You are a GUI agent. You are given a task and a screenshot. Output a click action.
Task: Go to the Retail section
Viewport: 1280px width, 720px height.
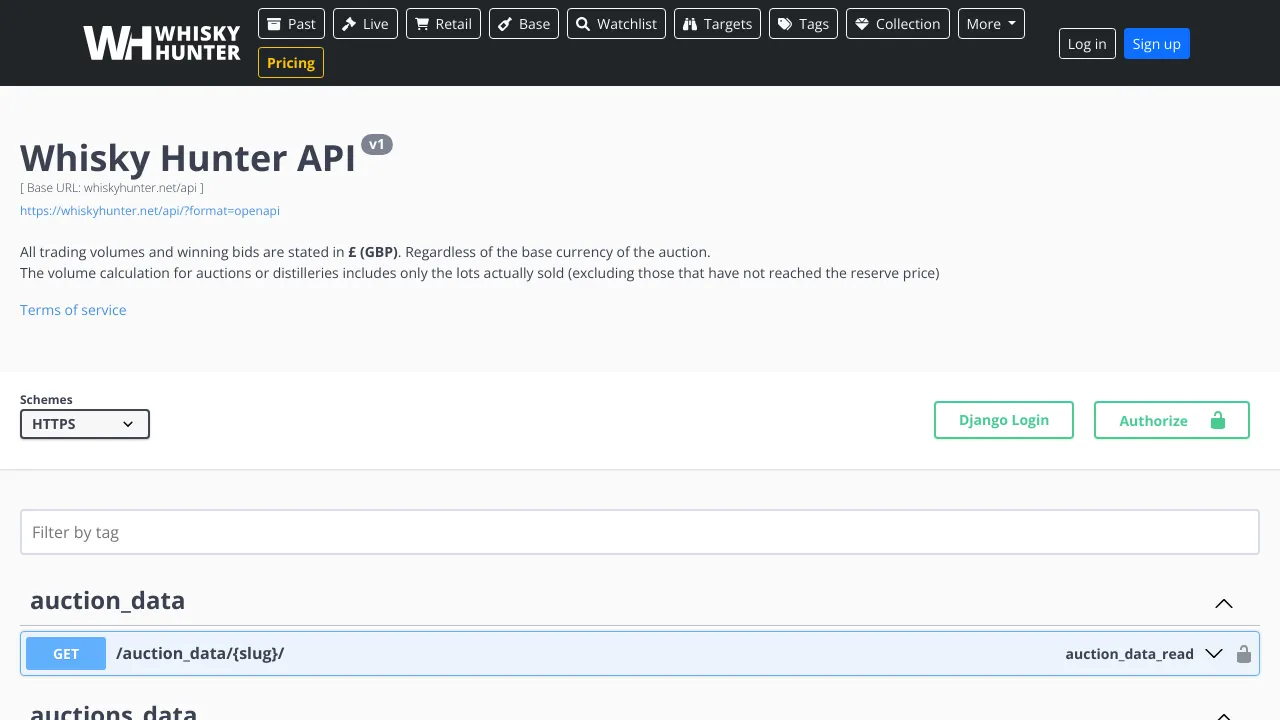(x=443, y=24)
